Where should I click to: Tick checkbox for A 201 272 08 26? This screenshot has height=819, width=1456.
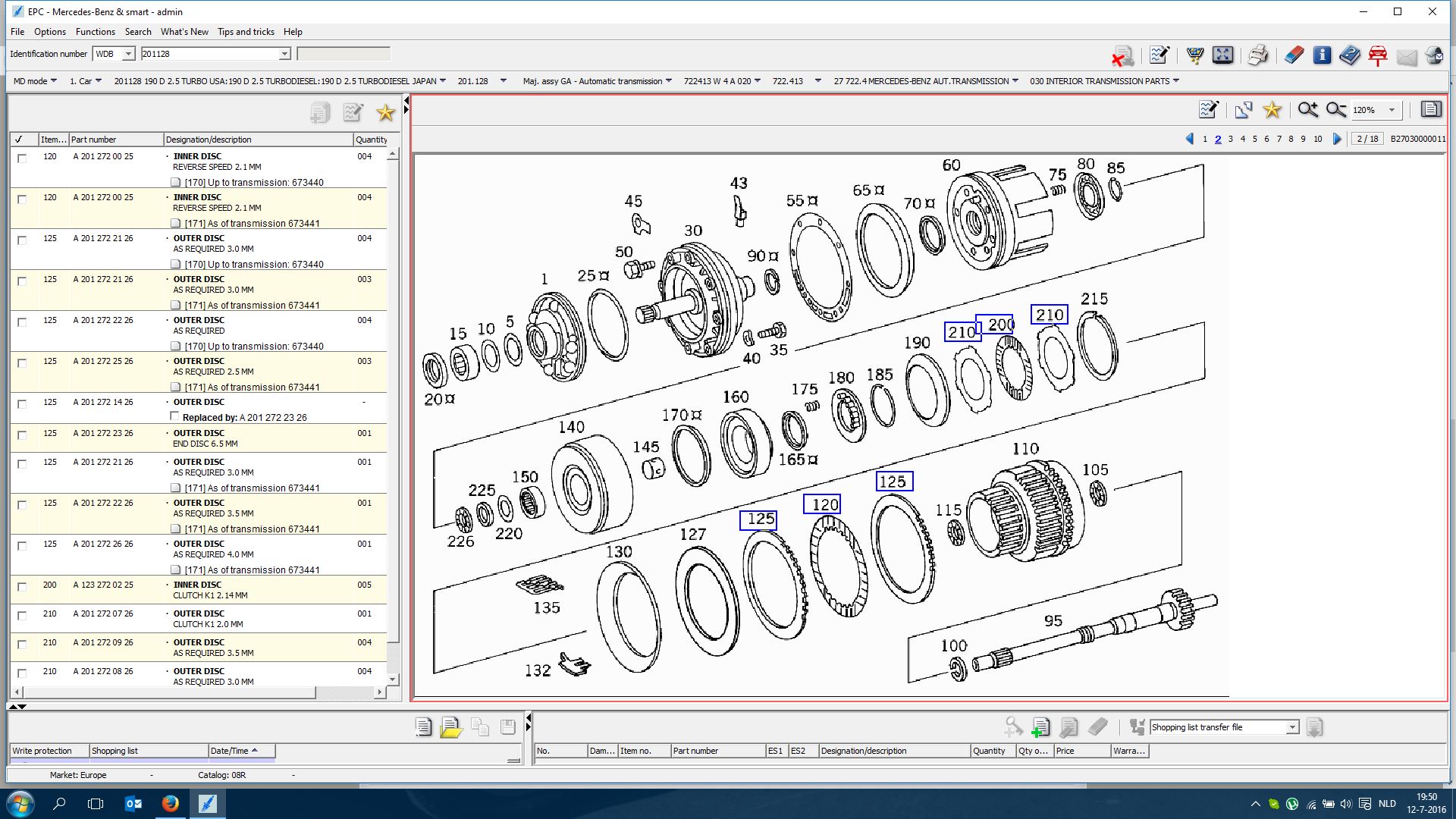22,673
